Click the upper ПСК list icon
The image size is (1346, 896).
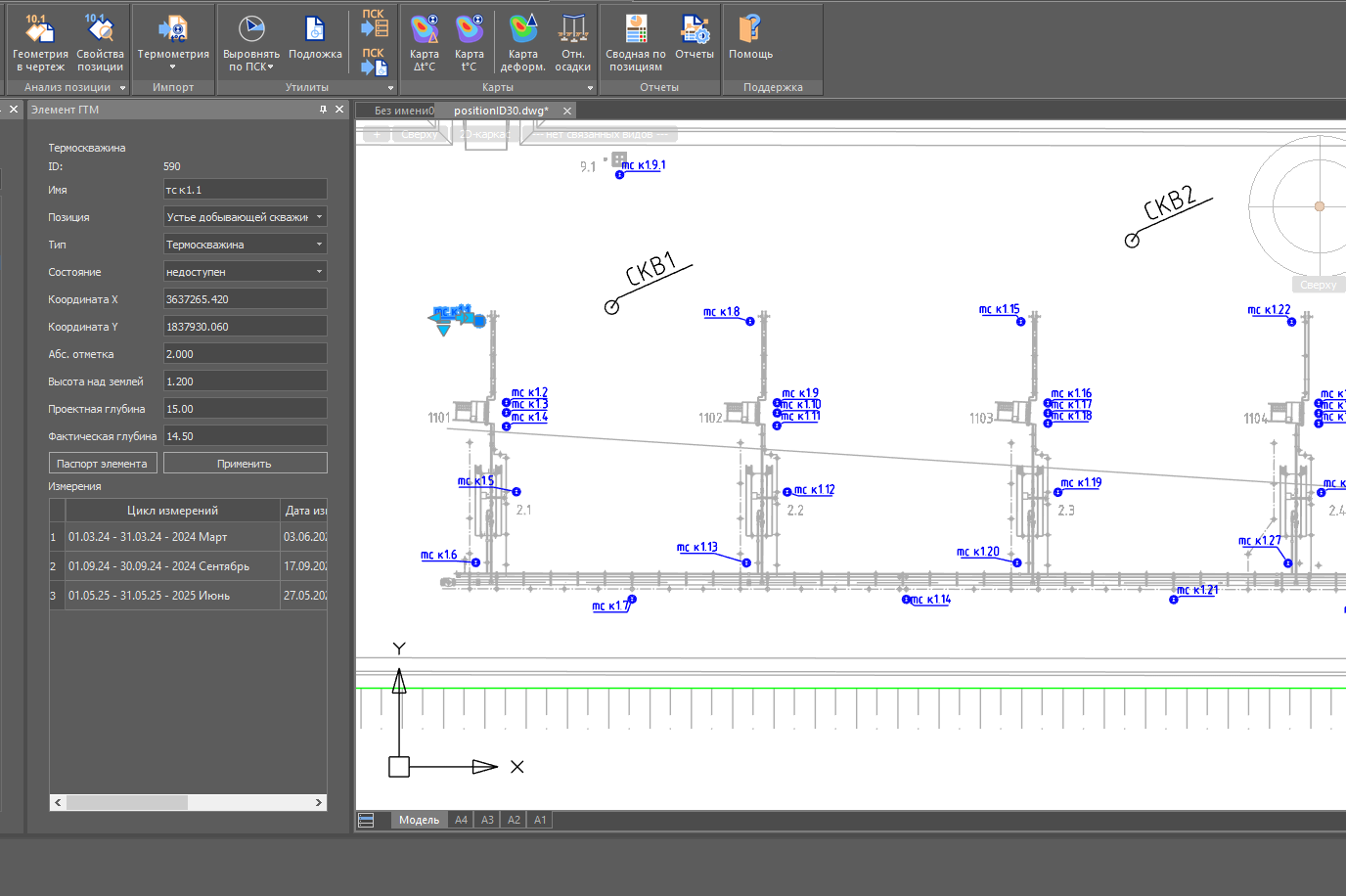[x=374, y=22]
